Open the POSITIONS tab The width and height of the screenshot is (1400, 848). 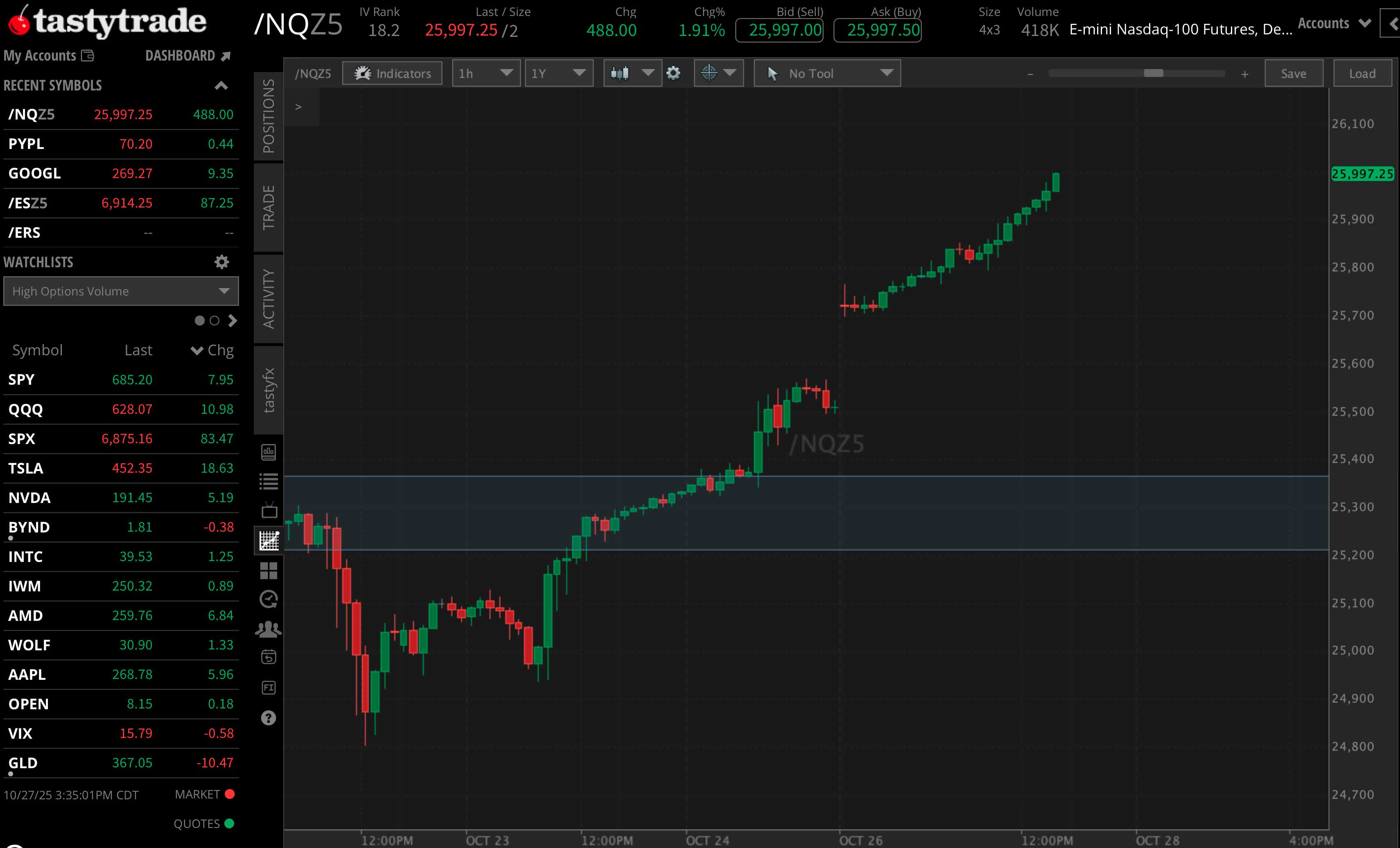tap(268, 116)
